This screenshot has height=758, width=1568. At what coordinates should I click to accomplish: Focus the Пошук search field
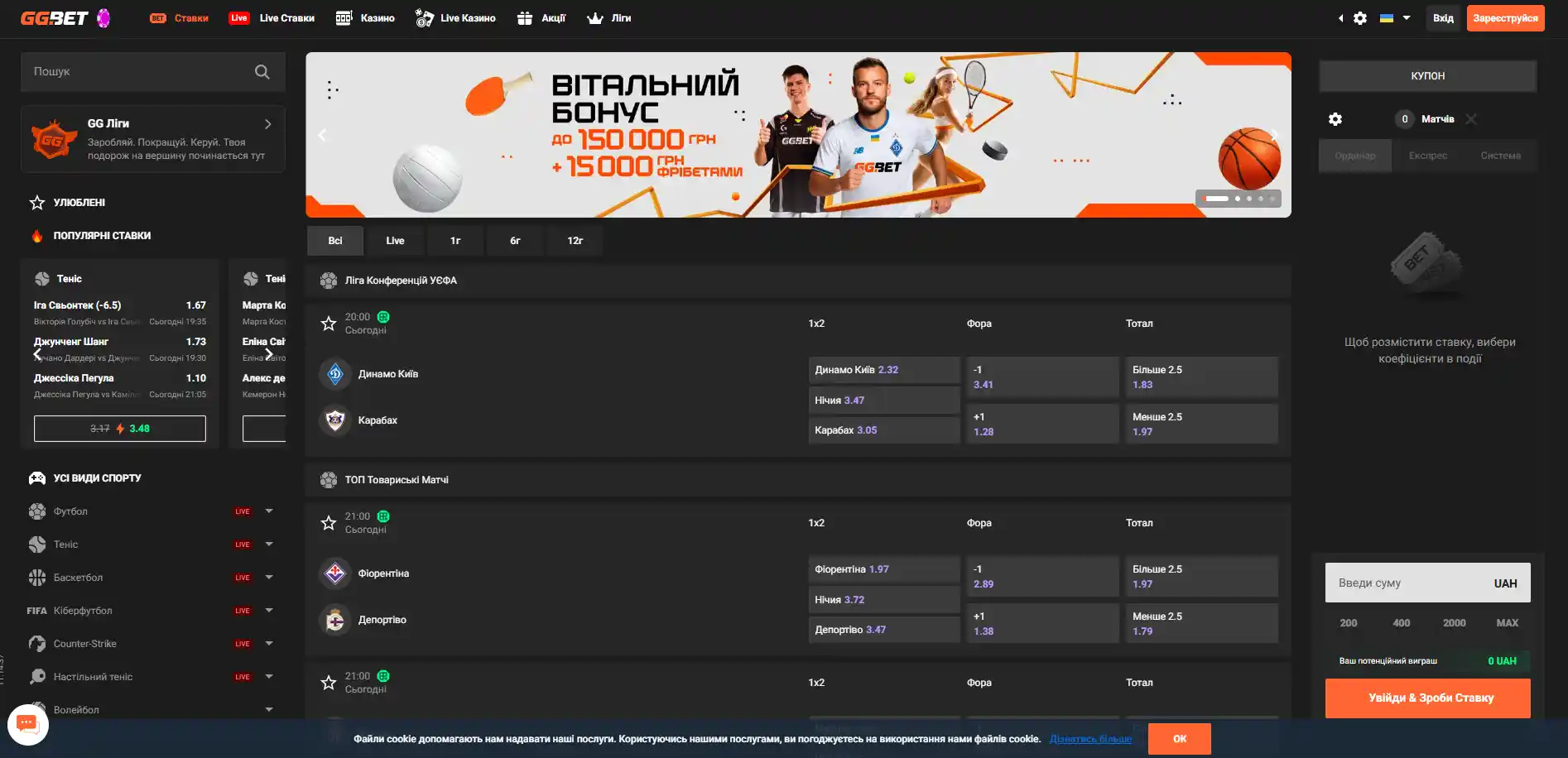pyautogui.click(x=153, y=72)
